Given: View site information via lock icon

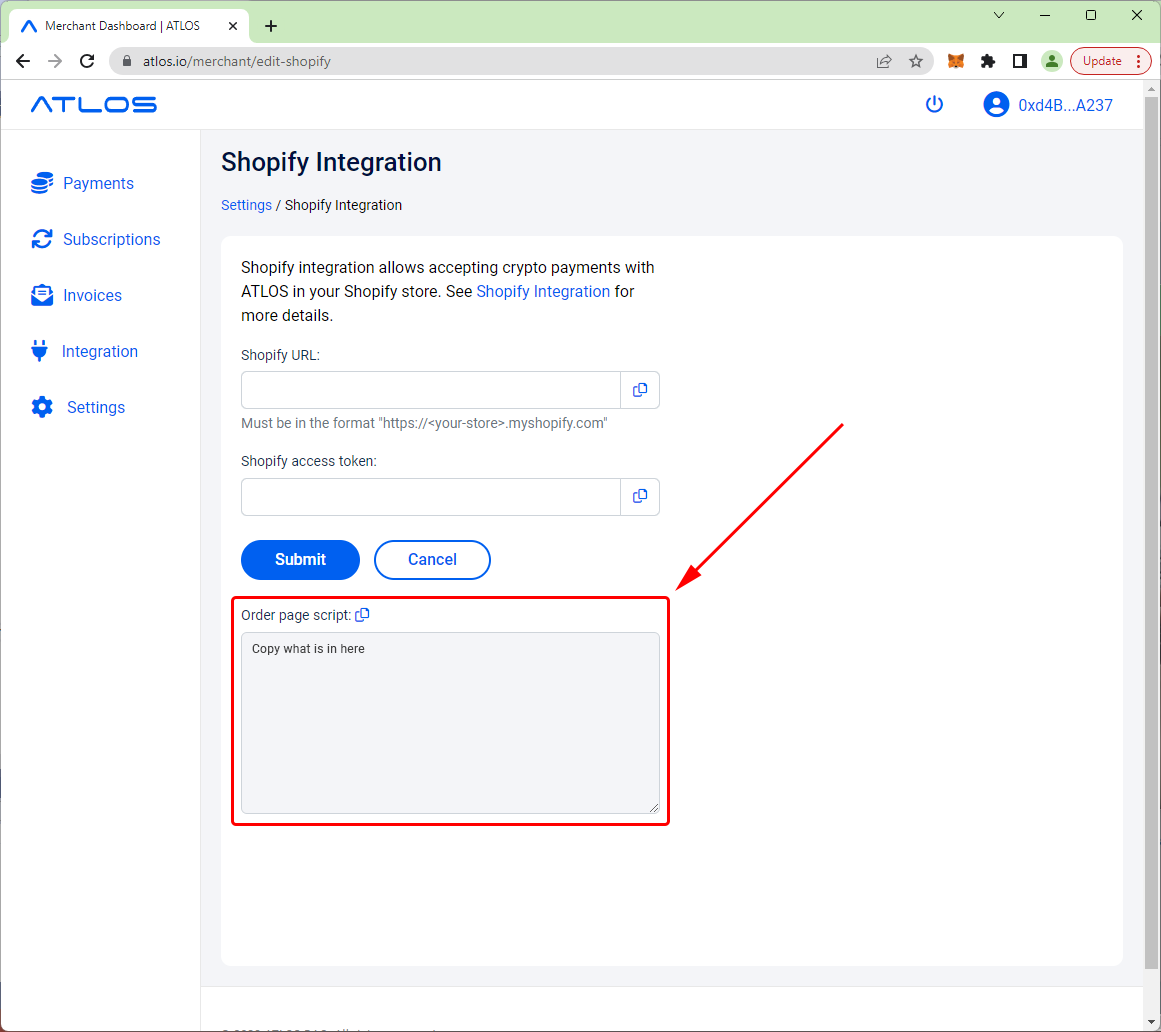Looking at the screenshot, I should click(127, 61).
